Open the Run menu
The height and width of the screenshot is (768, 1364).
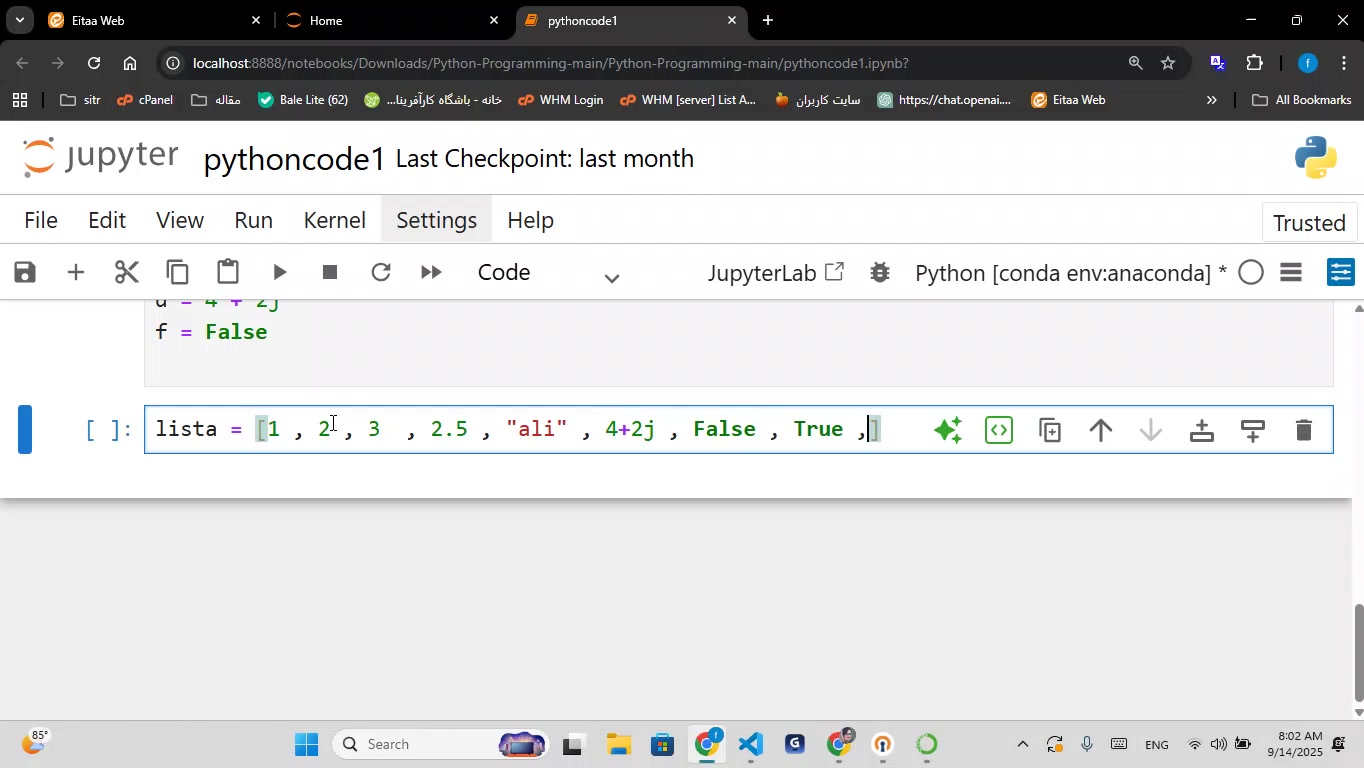[x=254, y=220]
